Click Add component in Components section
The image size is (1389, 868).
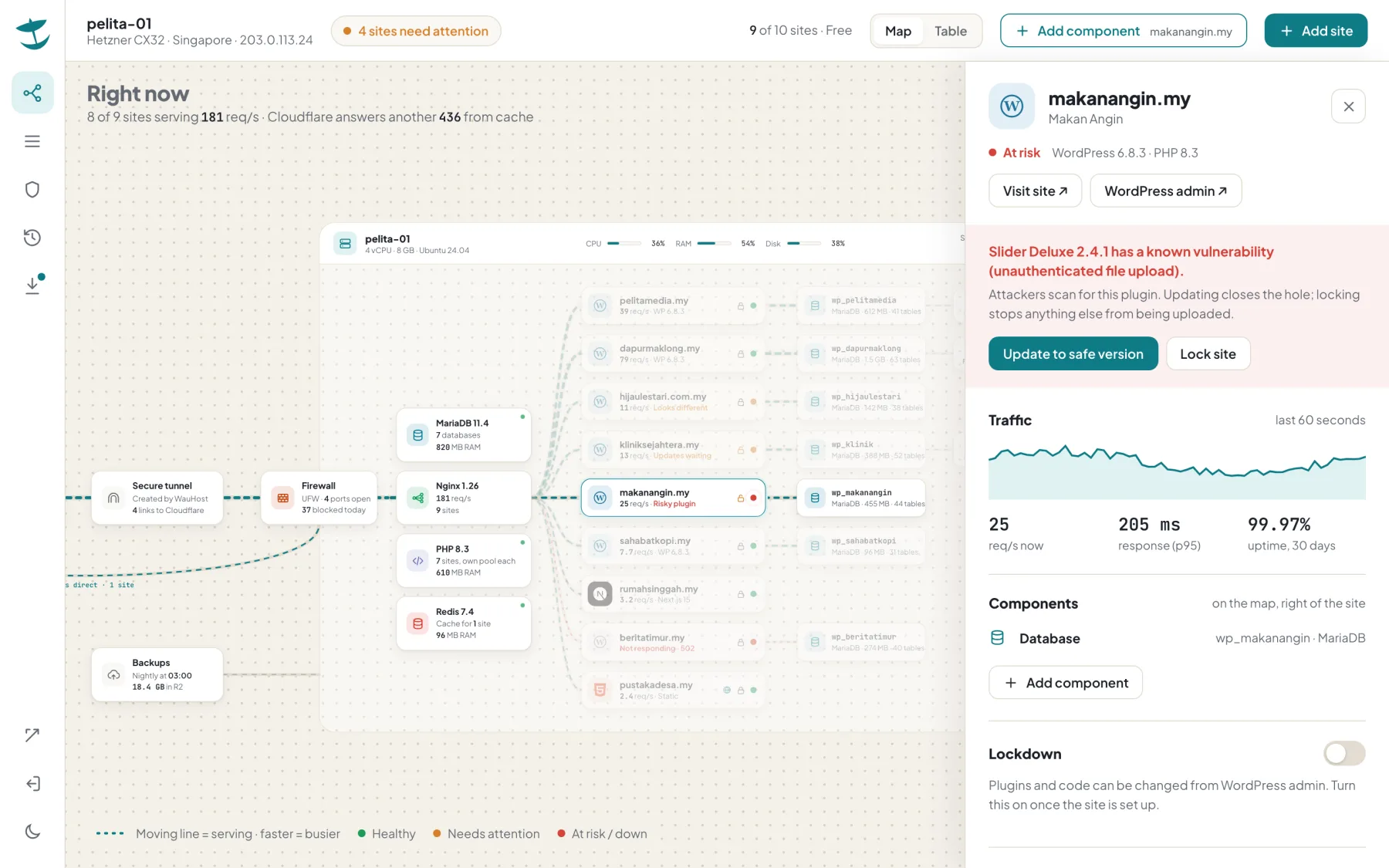point(1065,683)
